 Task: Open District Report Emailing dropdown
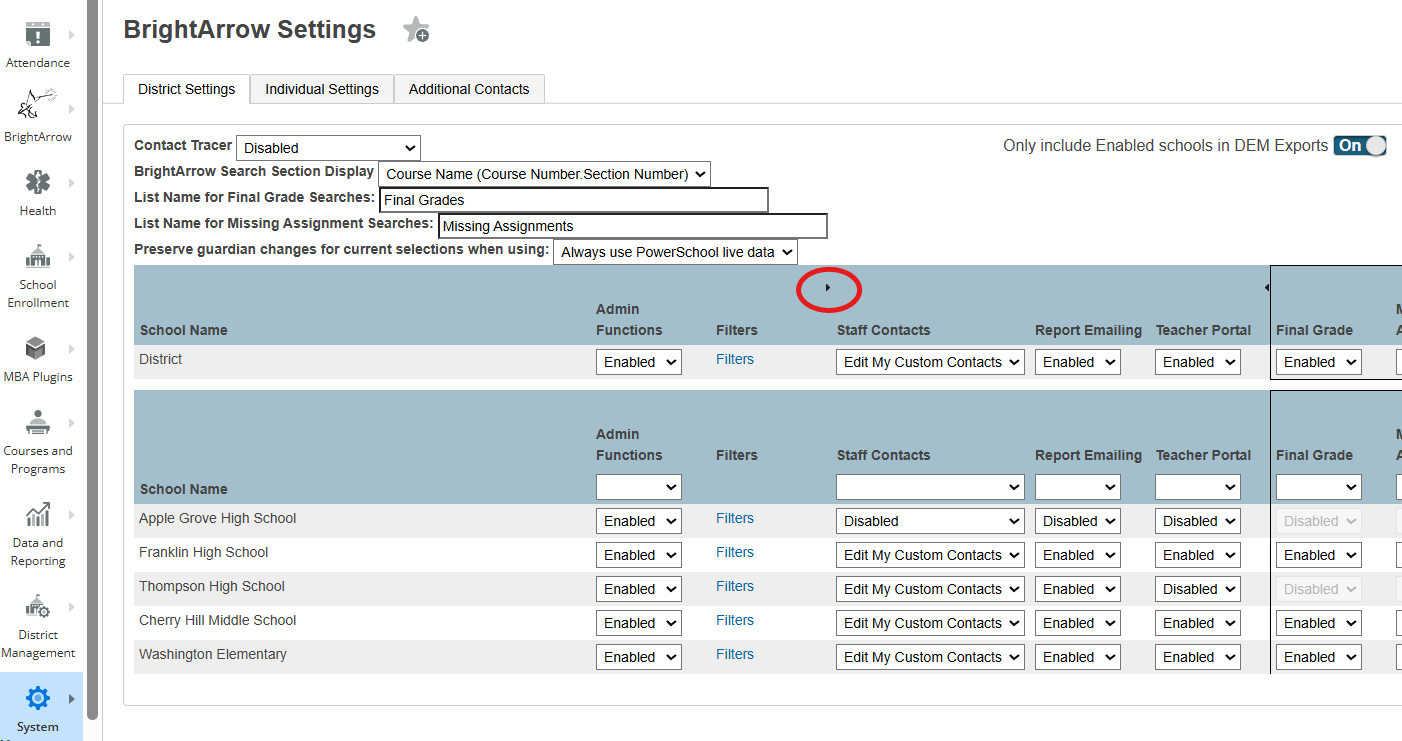tap(1078, 362)
